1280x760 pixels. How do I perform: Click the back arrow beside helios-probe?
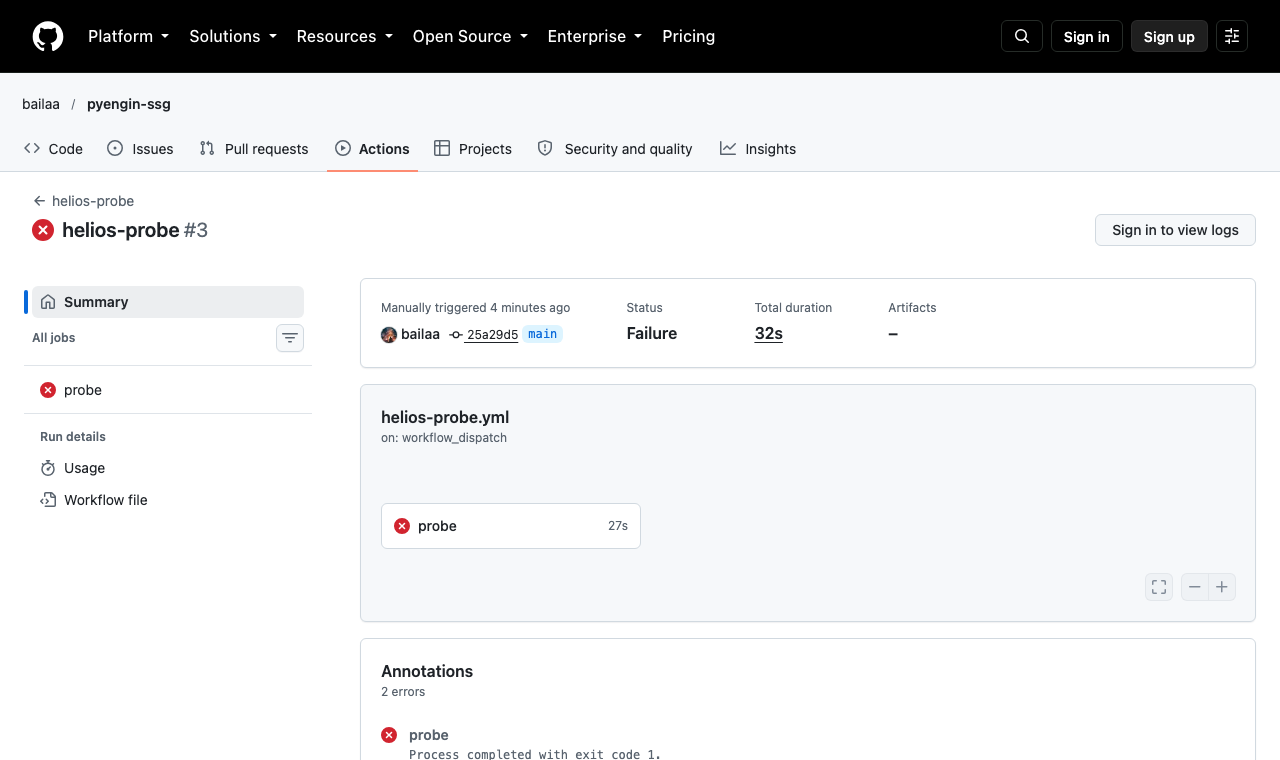click(x=39, y=201)
